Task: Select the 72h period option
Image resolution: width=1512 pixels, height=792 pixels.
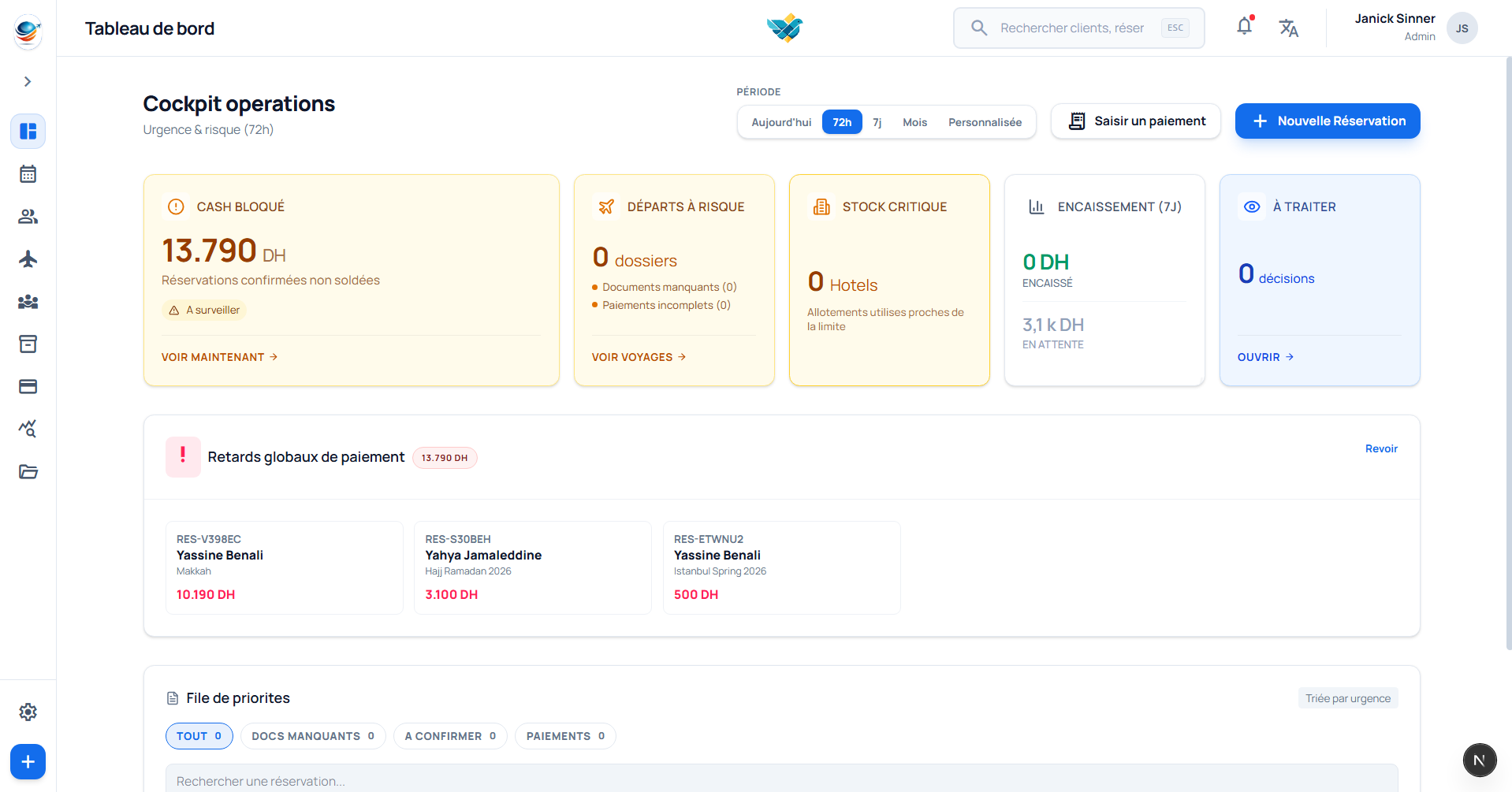Action: (x=841, y=122)
